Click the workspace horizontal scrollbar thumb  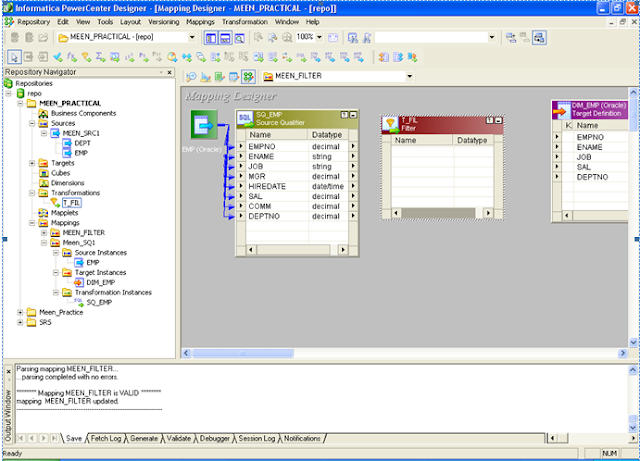[243, 353]
